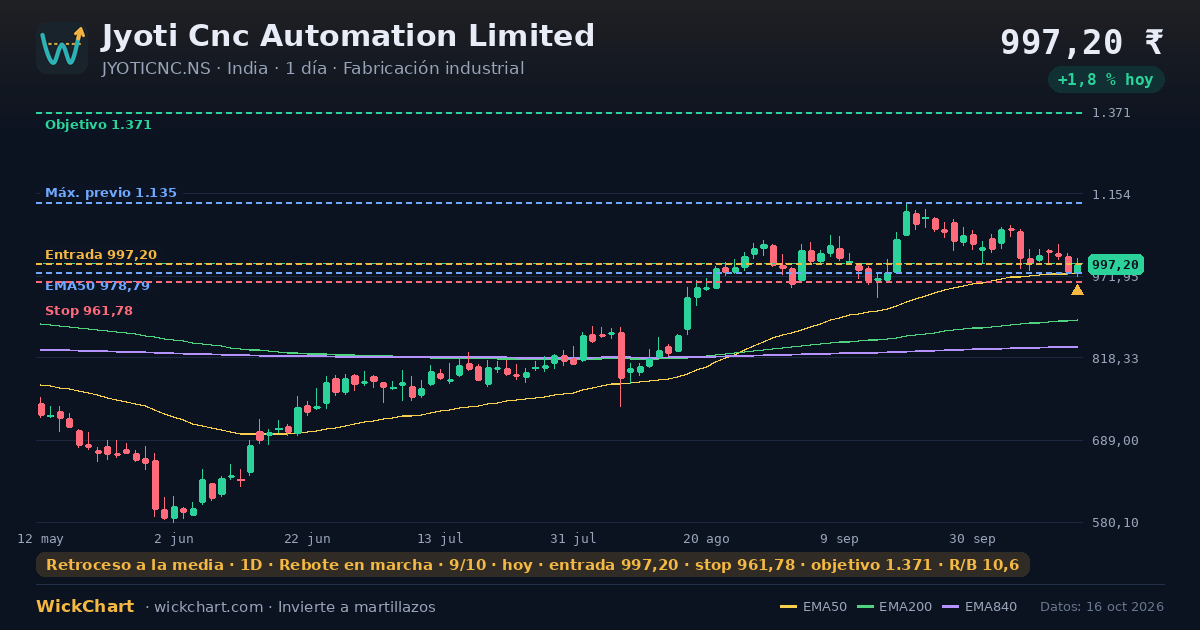Click the JYOTICNC.NS subtitle line
Screen dimensions: 1200x630
click(x=312, y=69)
